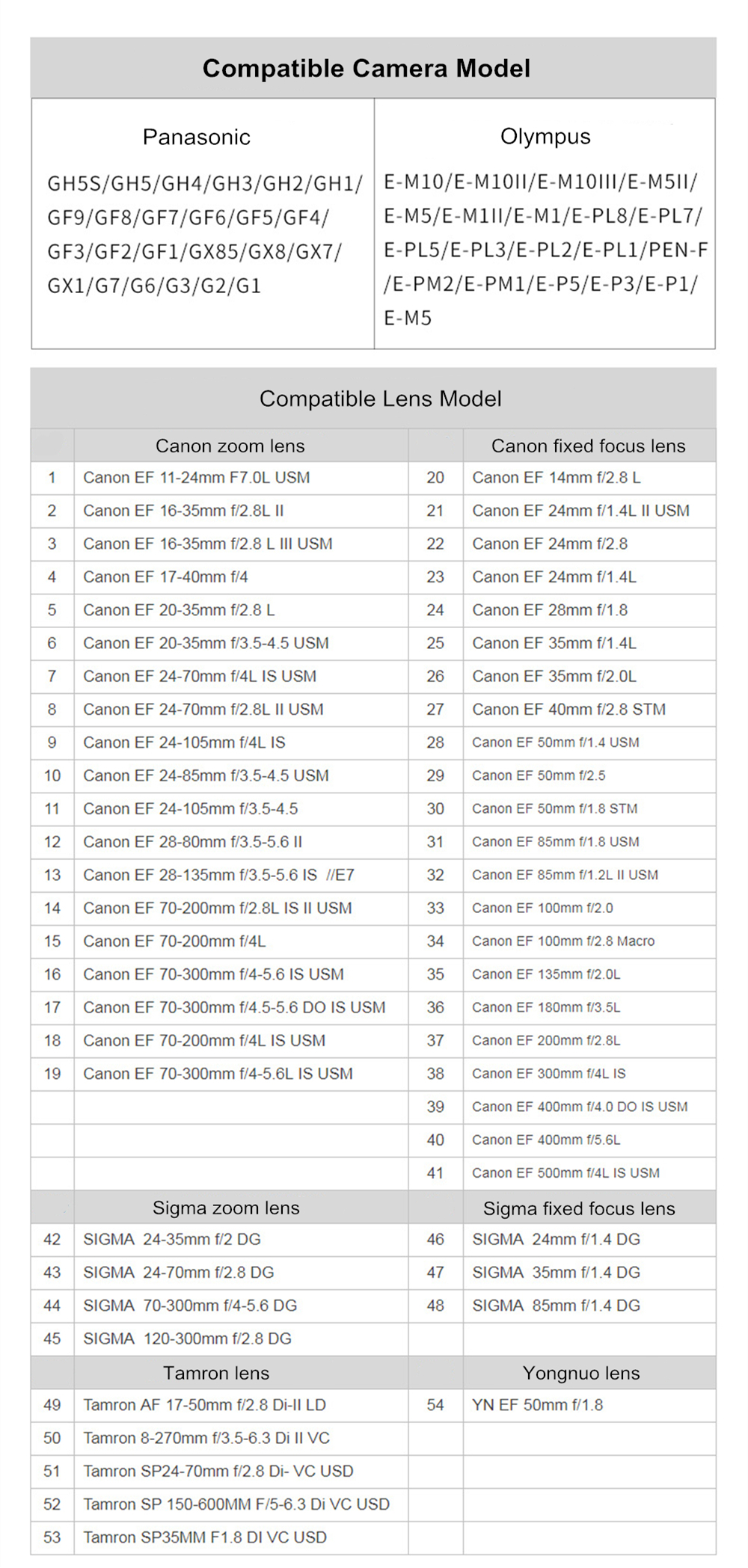Select Canon EF 14mm f/2.8 L entry
The width and height of the screenshot is (748, 1568).
[x=556, y=478]
